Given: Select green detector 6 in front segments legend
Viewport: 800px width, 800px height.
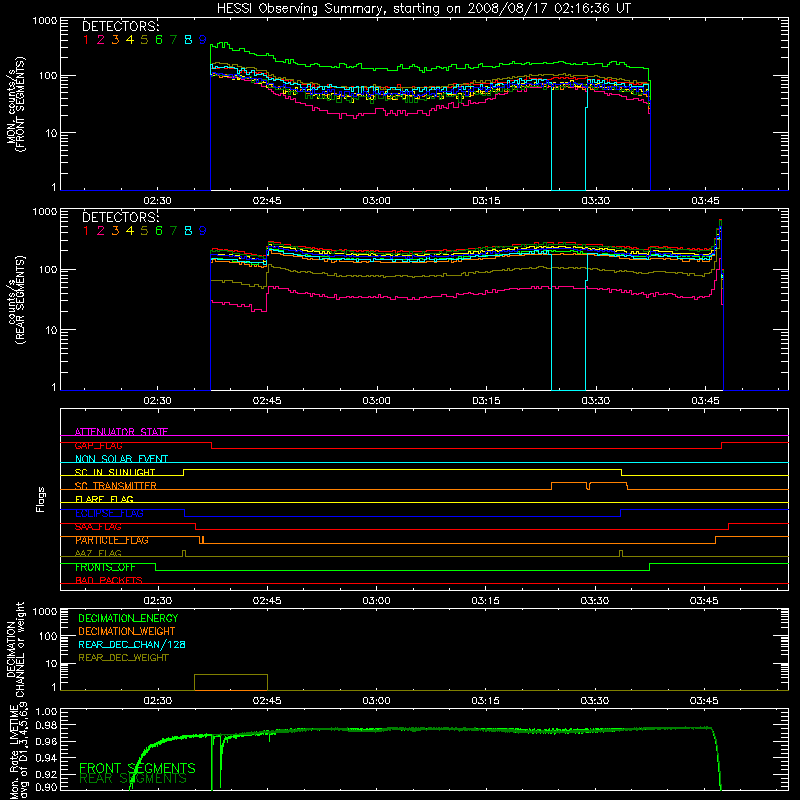Looking at the screenshot, I should [159, 40].
